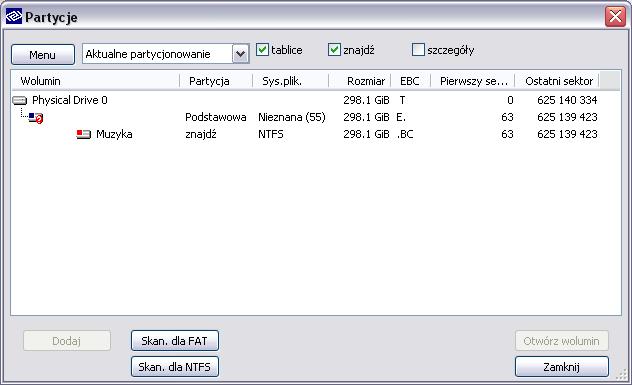Sort by the Wolumin column header
This screenshot has width=632, height=385.
pos(95,81)
